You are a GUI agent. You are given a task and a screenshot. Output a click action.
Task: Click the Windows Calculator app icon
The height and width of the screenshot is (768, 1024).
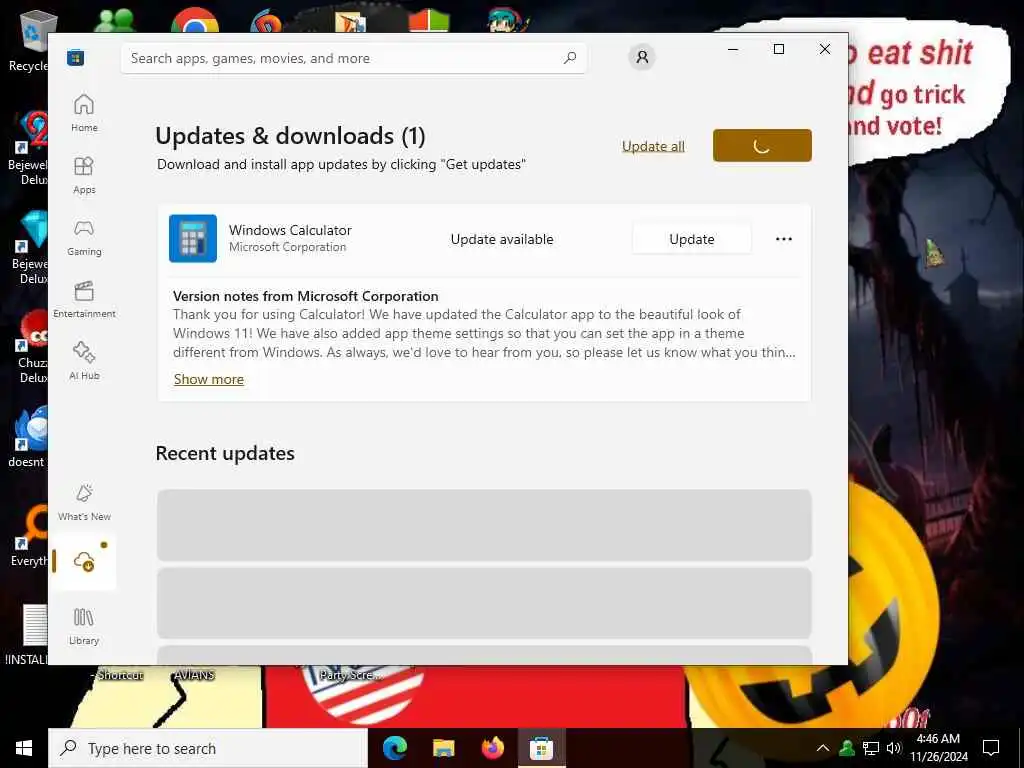pos(193,238)
